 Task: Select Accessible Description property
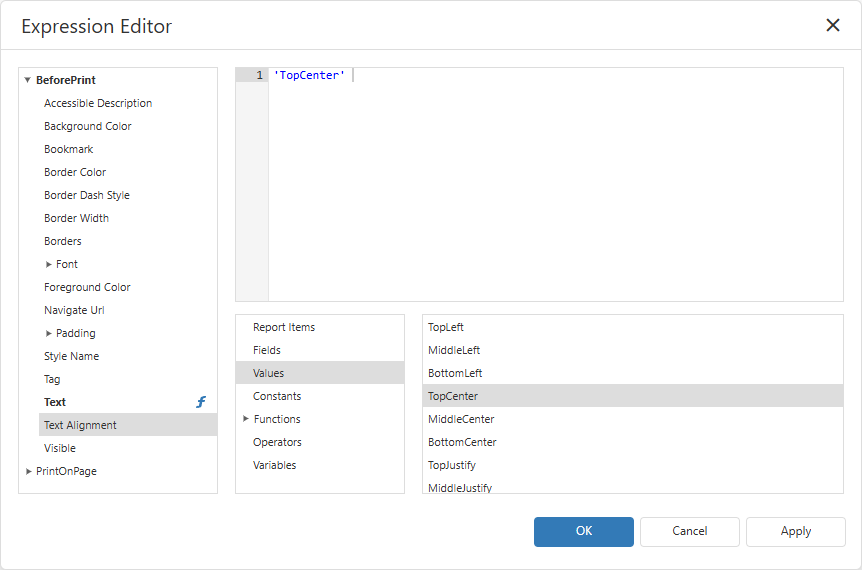coord(98,103)
